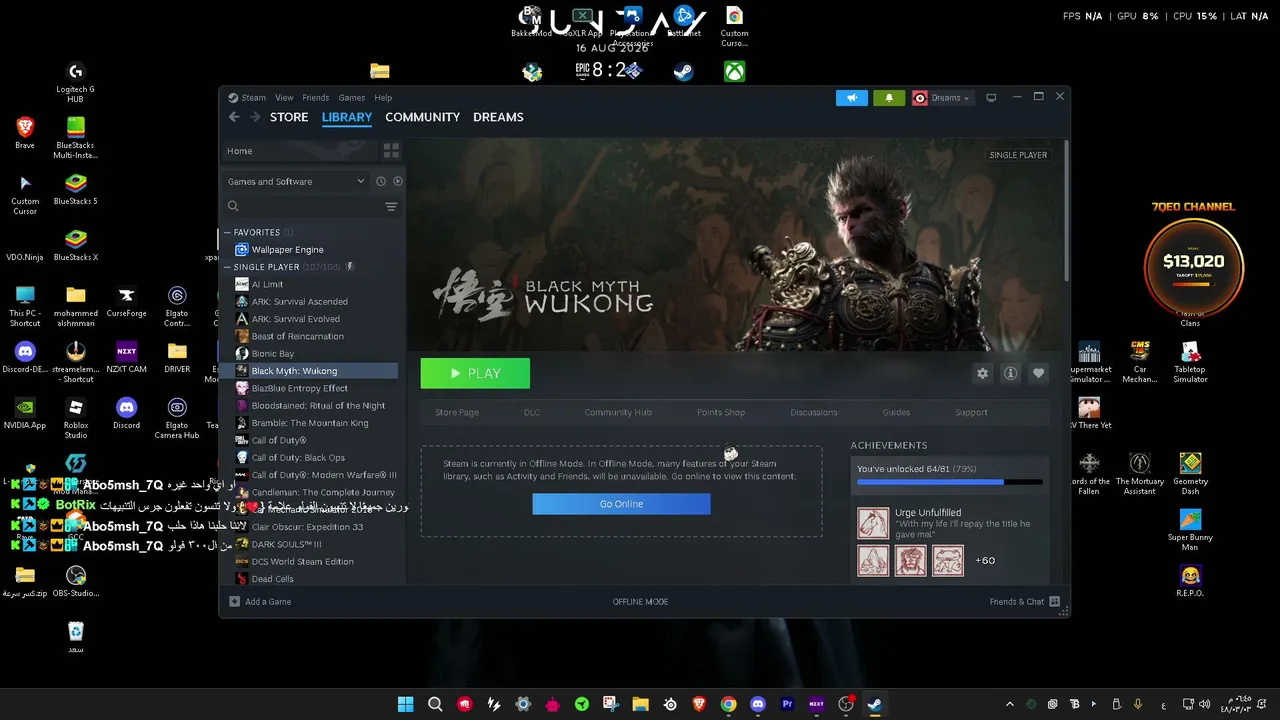Collapse the SINGLE PLAYER category

228,268
